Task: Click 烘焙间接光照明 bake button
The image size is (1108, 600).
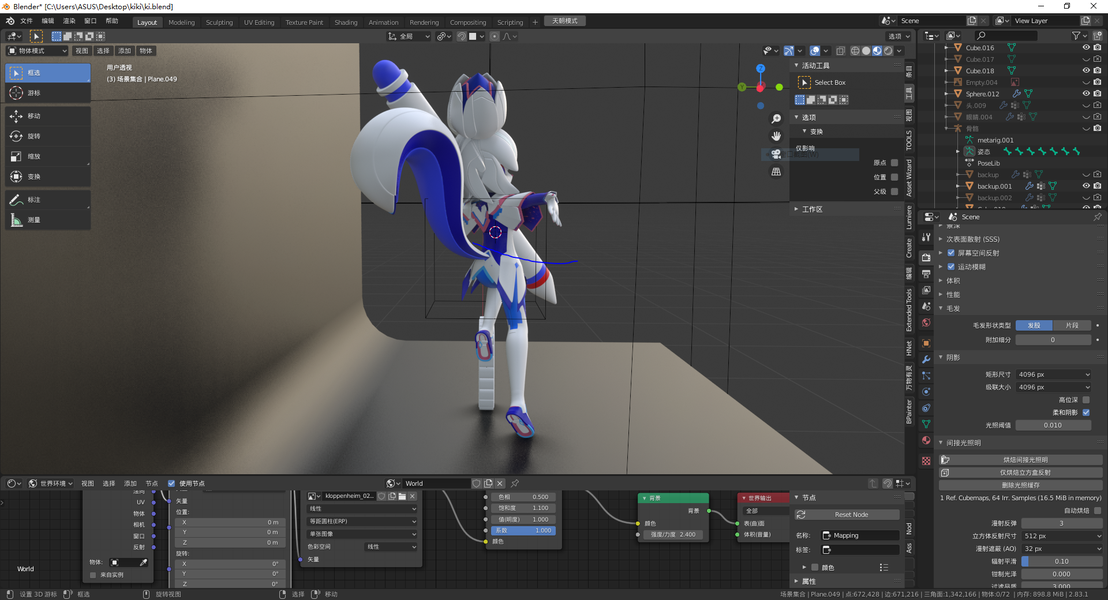Action: tap(1020, 460)
